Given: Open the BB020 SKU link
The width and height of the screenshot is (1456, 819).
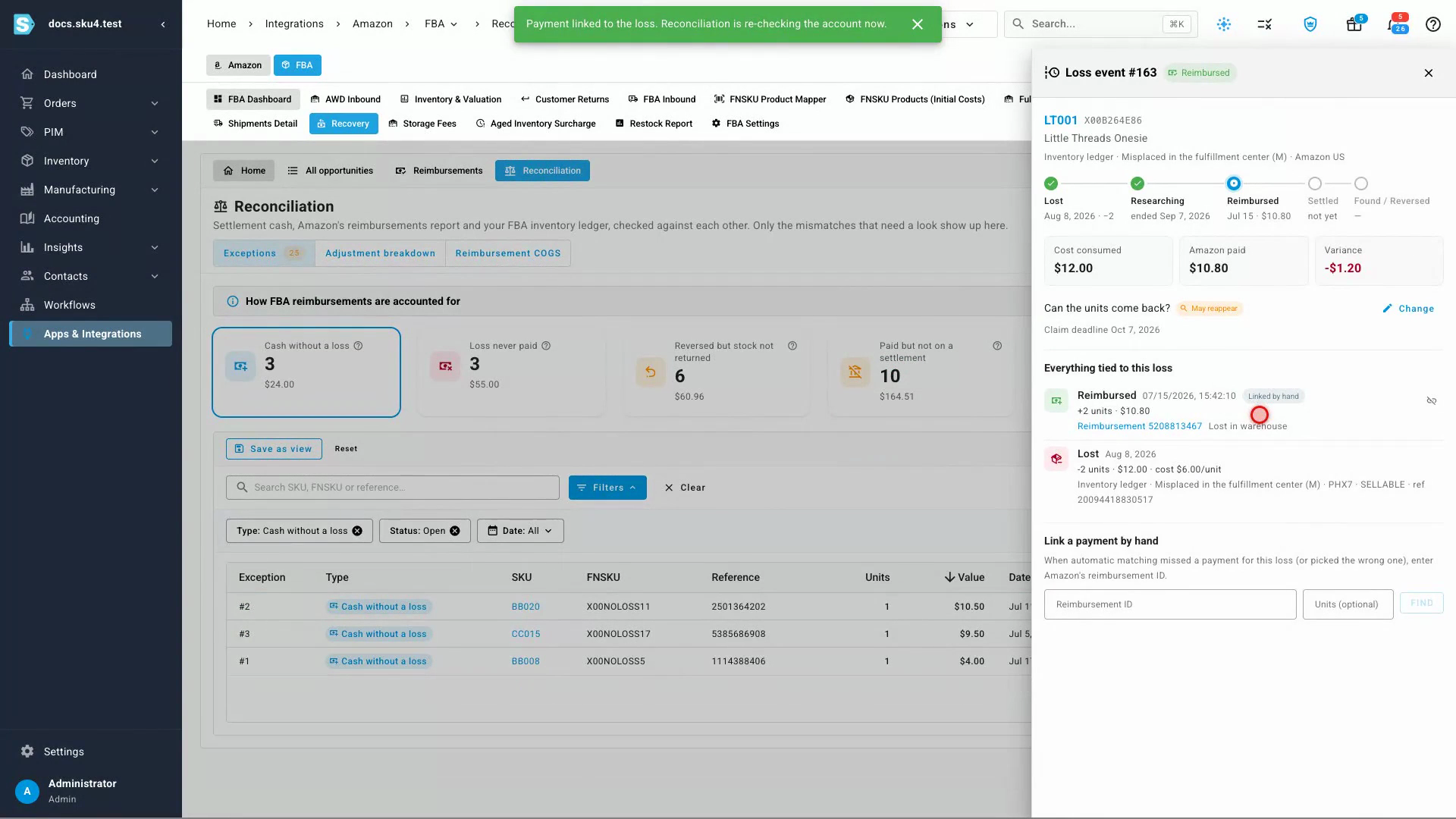Looking at the screenshot, I should click(x=526, y=607).
